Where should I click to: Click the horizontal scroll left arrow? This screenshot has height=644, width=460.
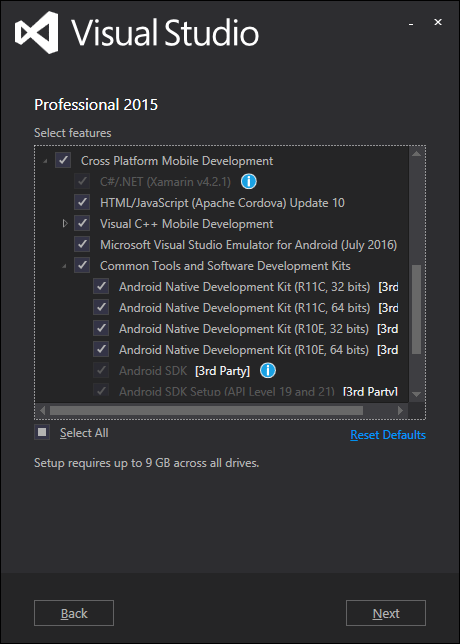pyautogui.click(x=42, y=410)
